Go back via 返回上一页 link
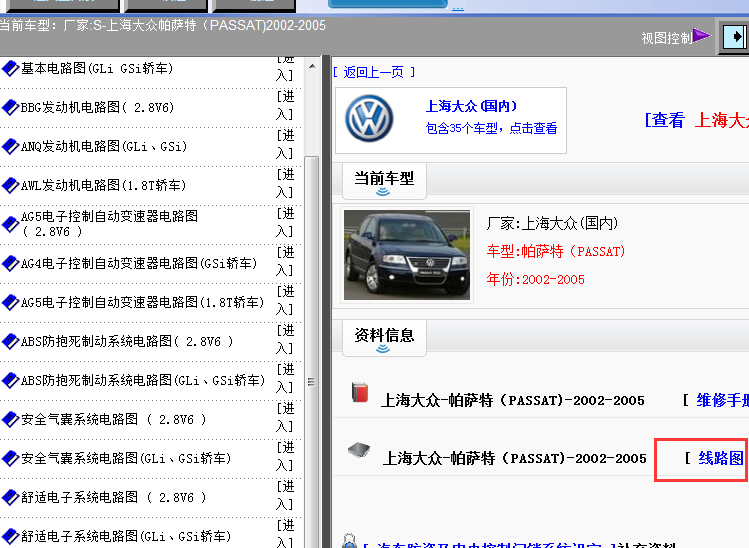Image resolution: width=749 pixels, height=548 pixels. coord(374,72)
